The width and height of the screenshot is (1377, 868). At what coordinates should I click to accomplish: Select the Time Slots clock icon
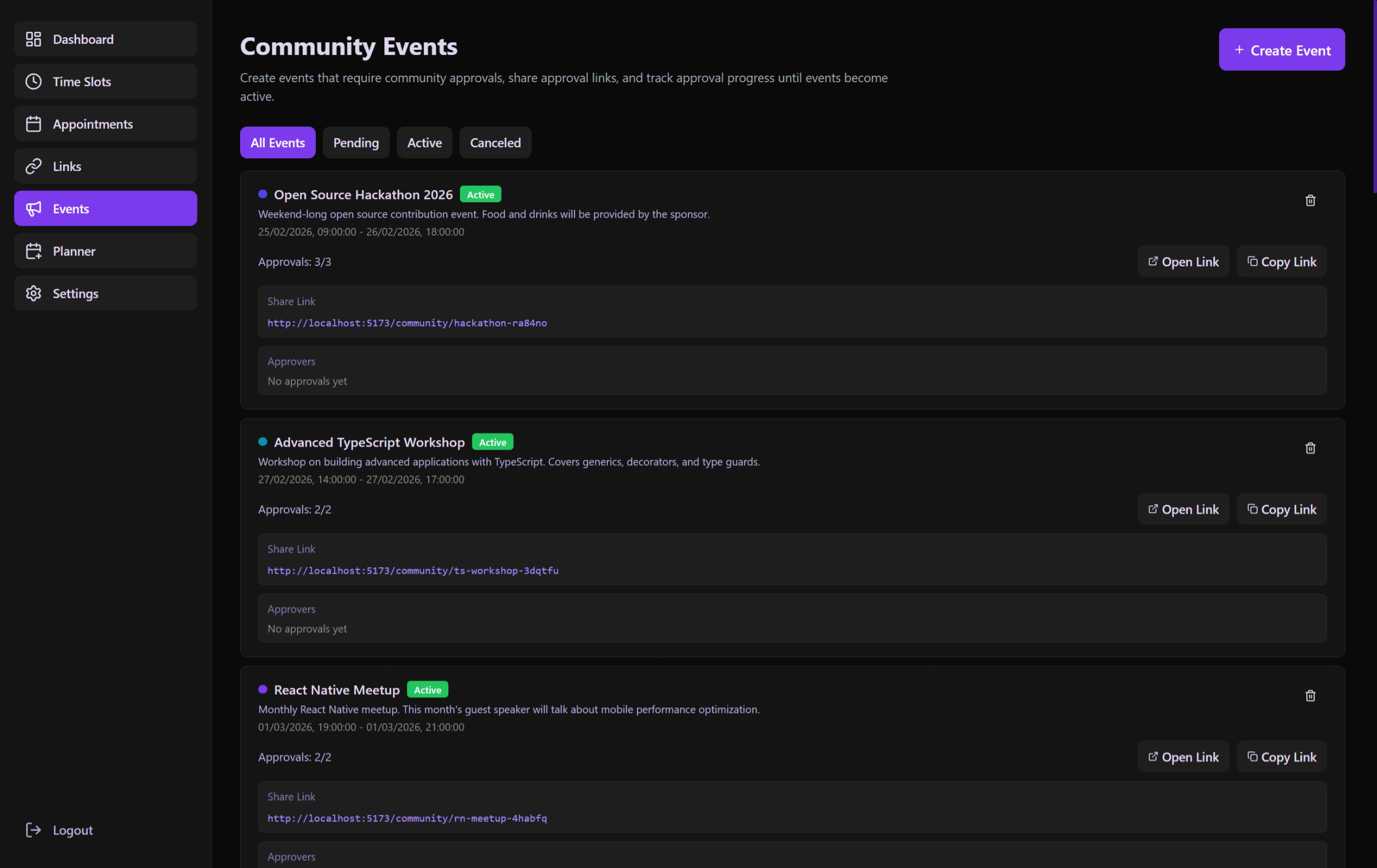(33, 81)
